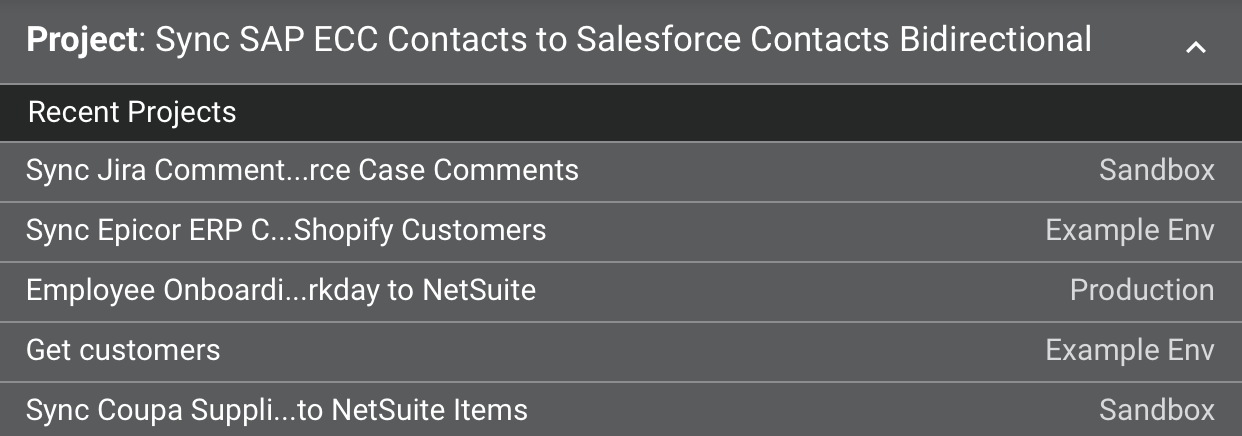
Task: Click the Recent Projects section header
Action: [132, 112]
